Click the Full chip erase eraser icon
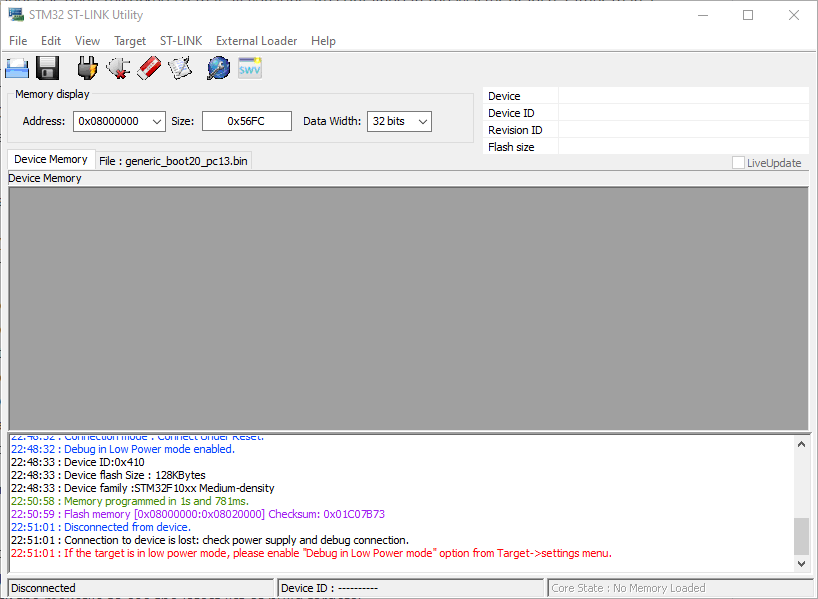This screenshot has width=818, height=599. [x=149, y=68]
